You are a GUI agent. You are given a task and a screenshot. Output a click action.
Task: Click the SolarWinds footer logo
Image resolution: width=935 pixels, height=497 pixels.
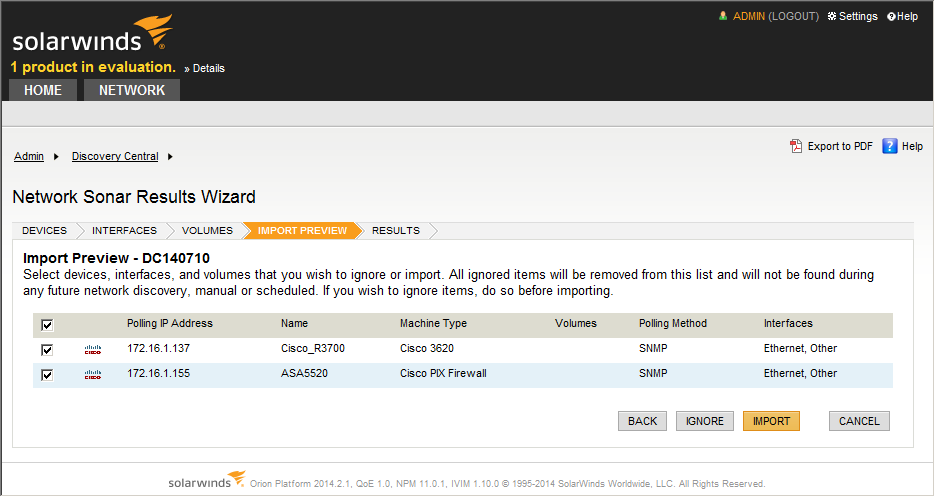pos(206,480)
